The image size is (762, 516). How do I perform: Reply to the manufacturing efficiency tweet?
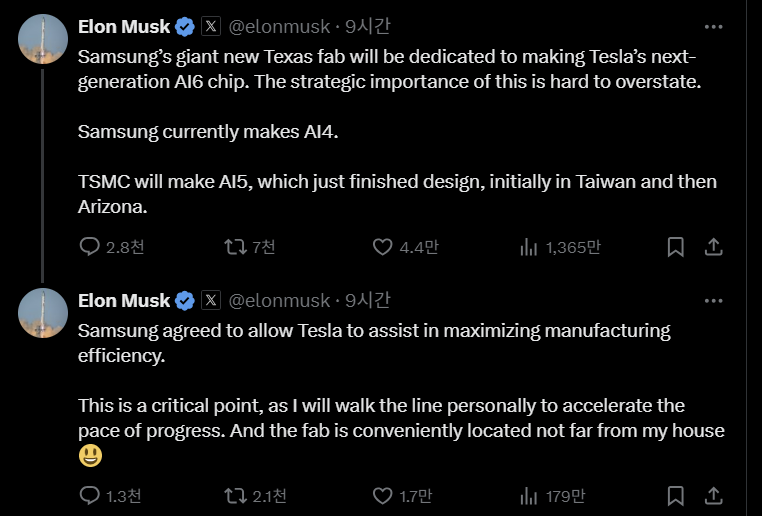click(x=90, y=495)
